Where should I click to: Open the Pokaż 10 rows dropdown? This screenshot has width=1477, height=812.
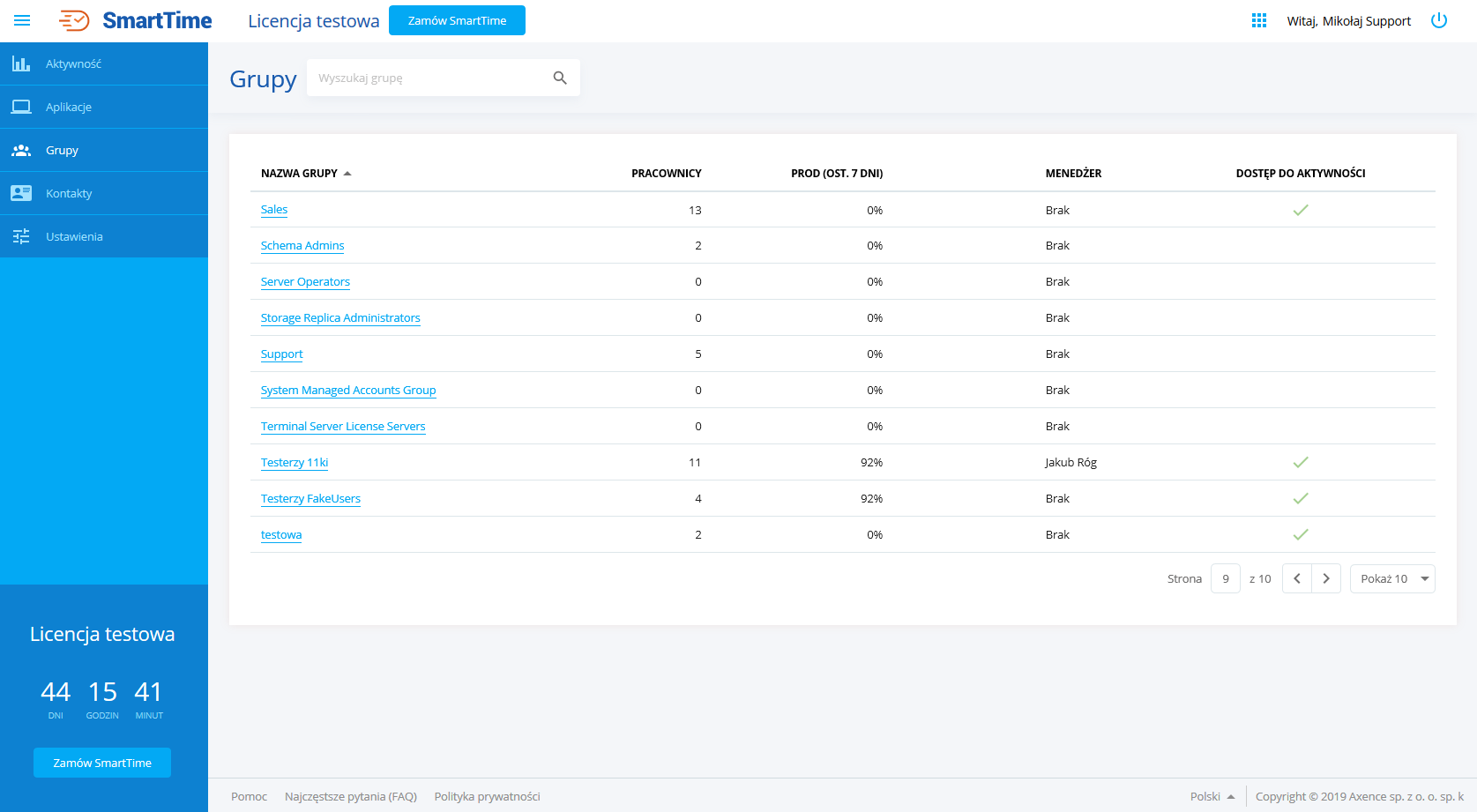(1392, 578)
